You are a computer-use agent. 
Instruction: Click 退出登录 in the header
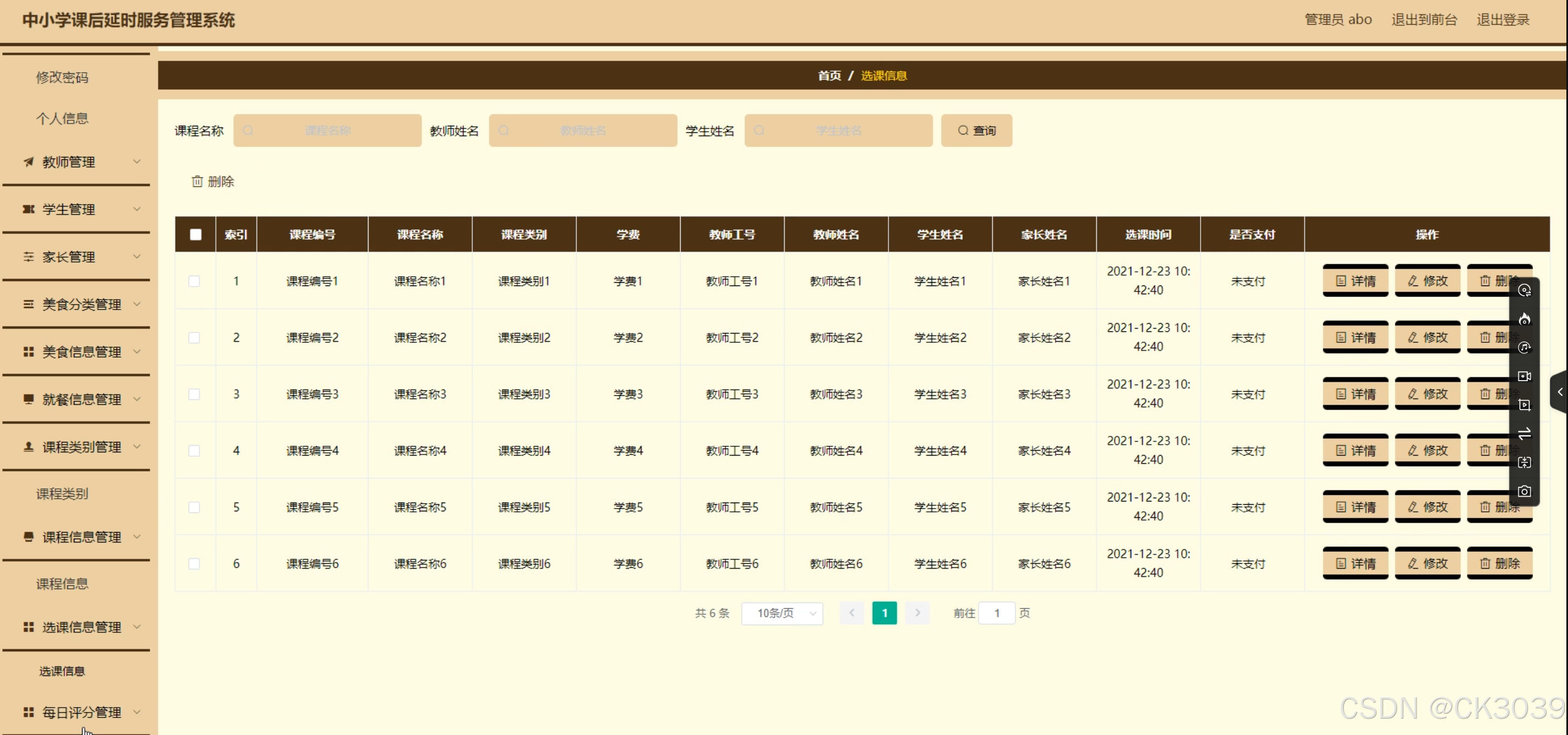[x=1502, y=20]
